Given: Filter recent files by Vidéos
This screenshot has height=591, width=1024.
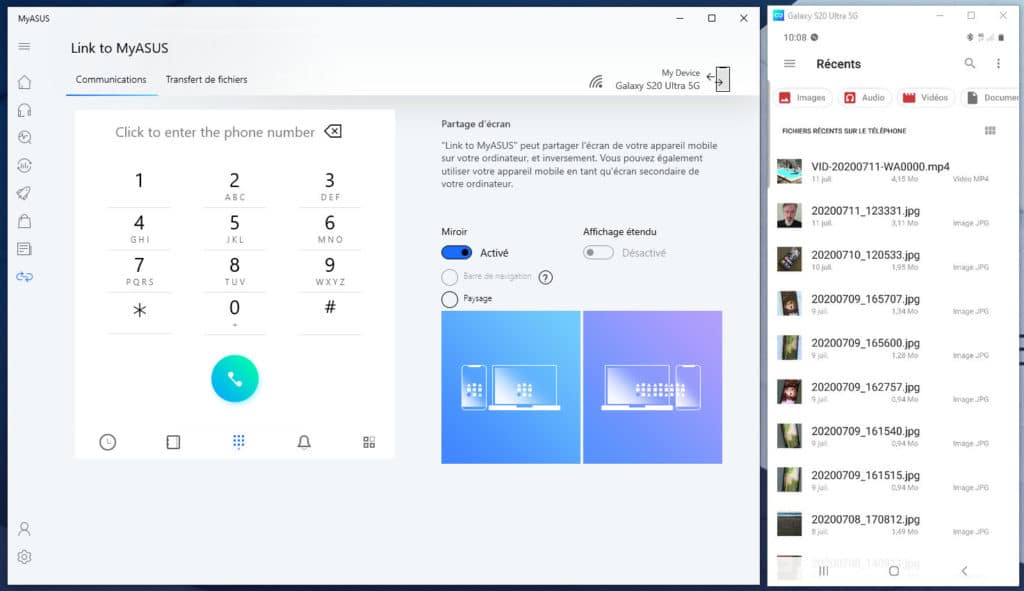Looking at the screenshot, I should tap(925, 97).
